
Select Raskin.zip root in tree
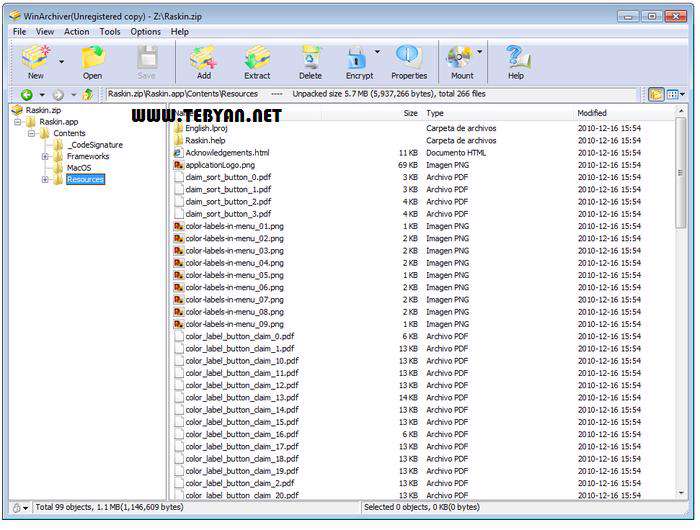[43, 110]
